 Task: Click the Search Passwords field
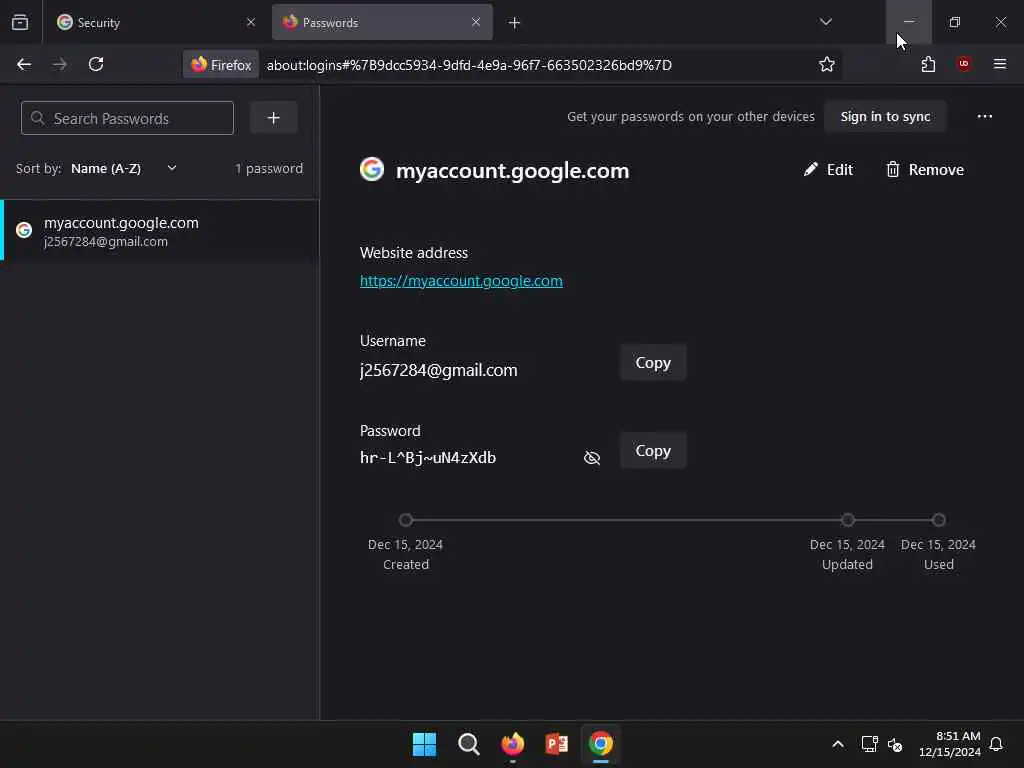coord(127,118)
